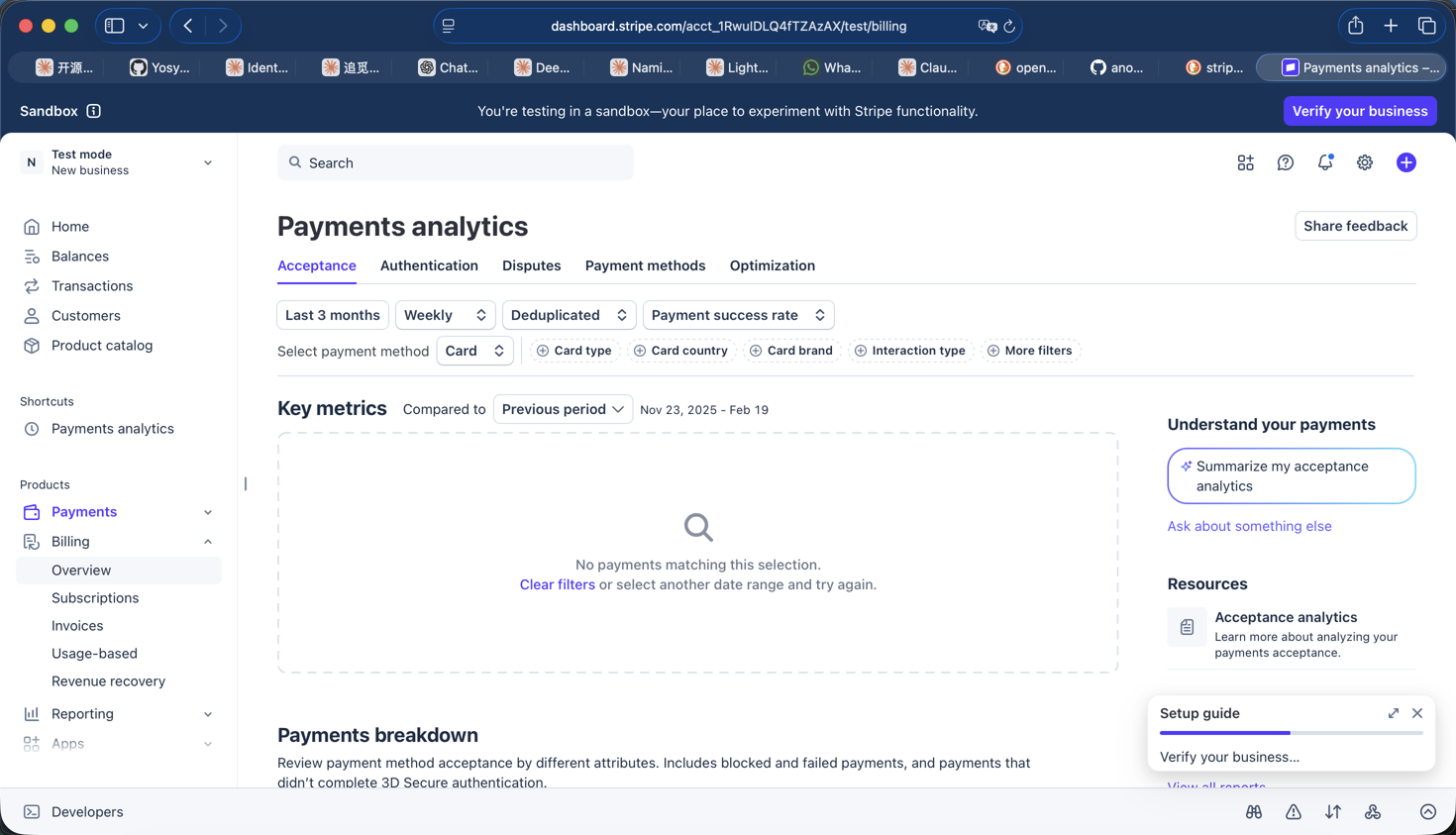This screenshot has height=835, width=1456.
Task: Click the warning triangle icon in bottom bar
Action: (x=1294, y=812)
